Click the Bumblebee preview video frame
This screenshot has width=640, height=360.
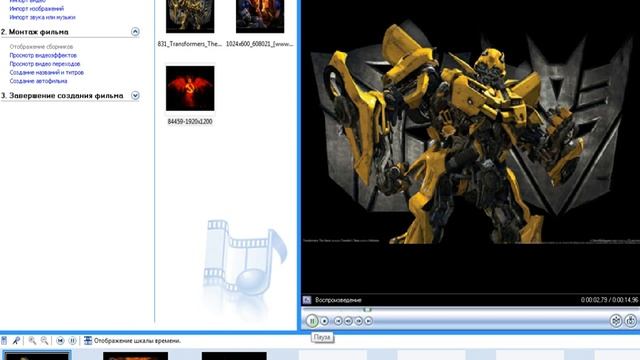(471, 132)
